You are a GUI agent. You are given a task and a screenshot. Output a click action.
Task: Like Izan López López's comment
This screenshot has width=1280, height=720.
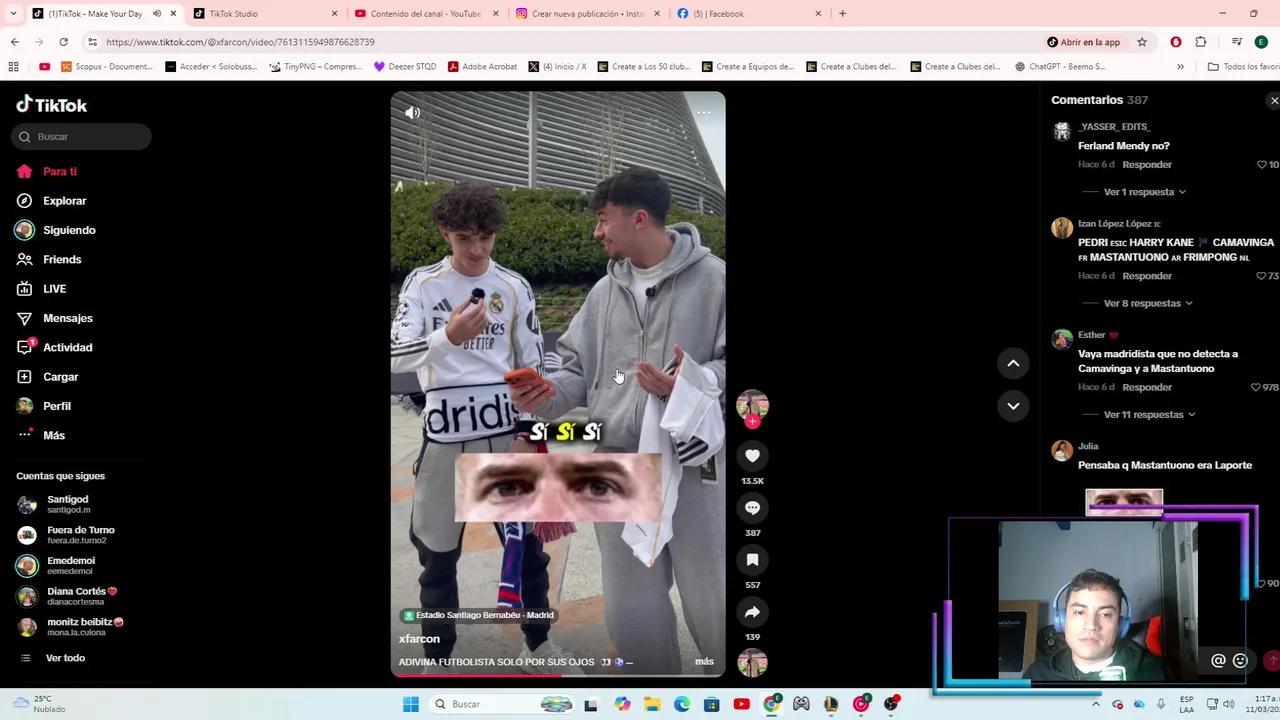1262,275
